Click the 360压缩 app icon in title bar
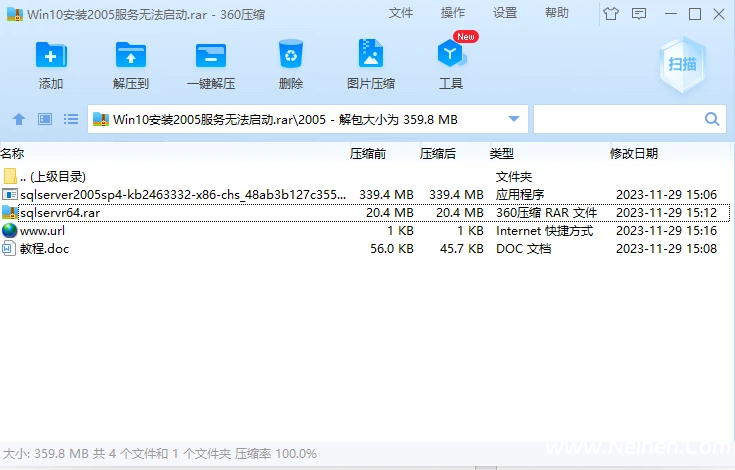Image resolution: width=735 pixels, height=470 pixels. click(x=15, y=14)
